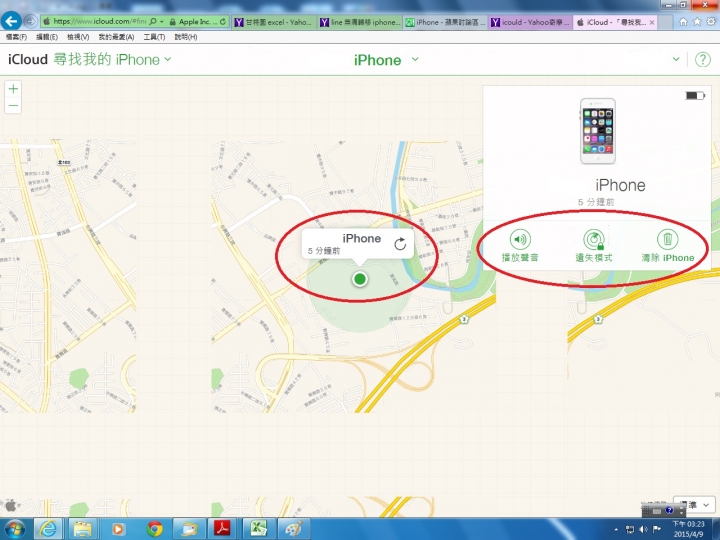Switch to the iPhone forum tab

(x=446, y=22)
